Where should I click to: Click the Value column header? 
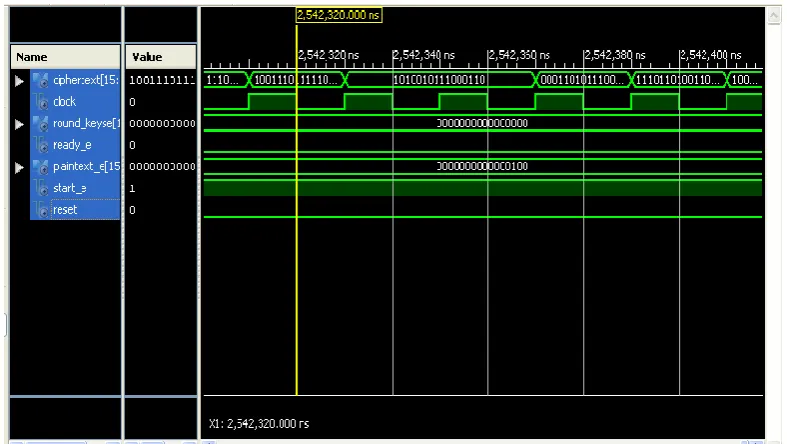(x=161, y=57)
